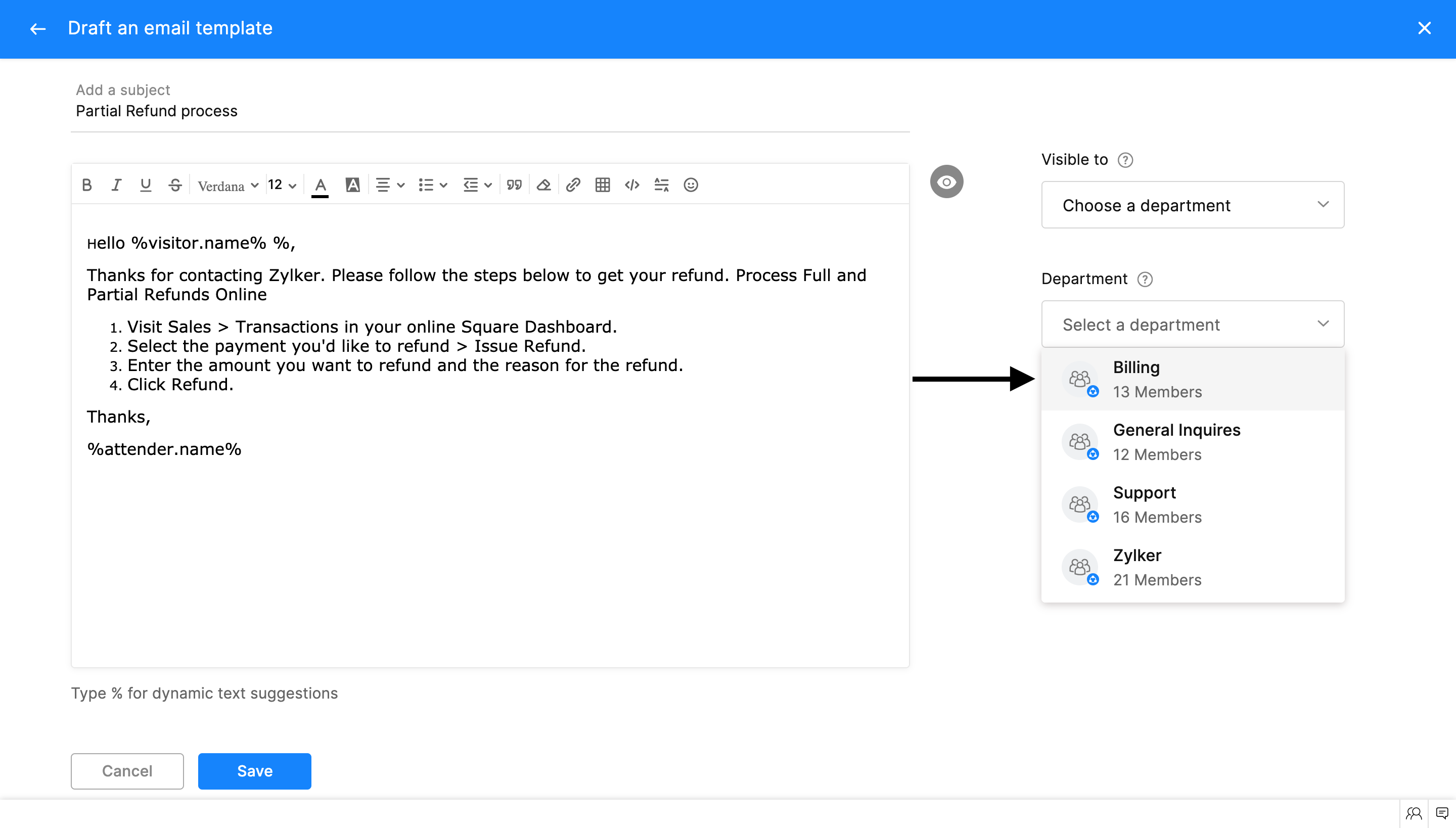Toggle underline formatting
This screenshot has height=828, width=1456.
pyautogui.click(x=146, y=185)
